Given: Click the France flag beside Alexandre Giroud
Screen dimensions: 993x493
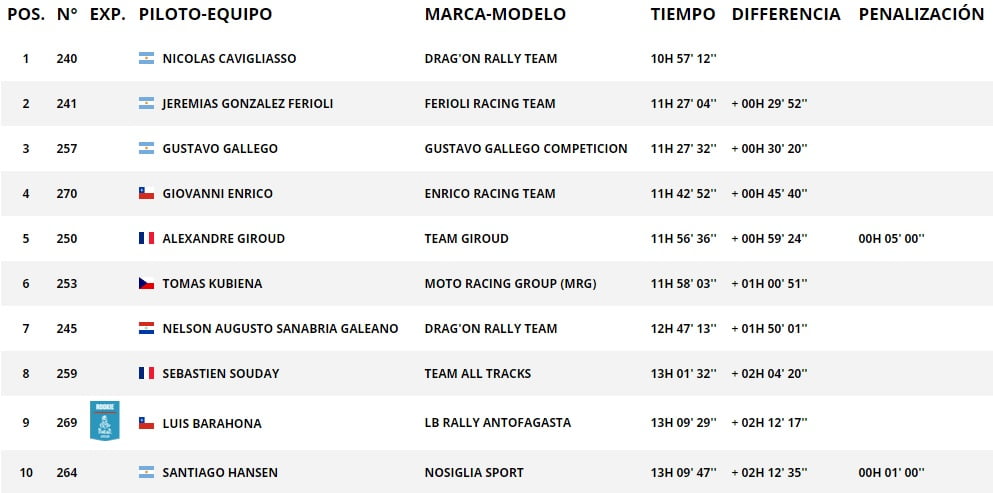Looking at the screenshot, I should coord(146,238).
